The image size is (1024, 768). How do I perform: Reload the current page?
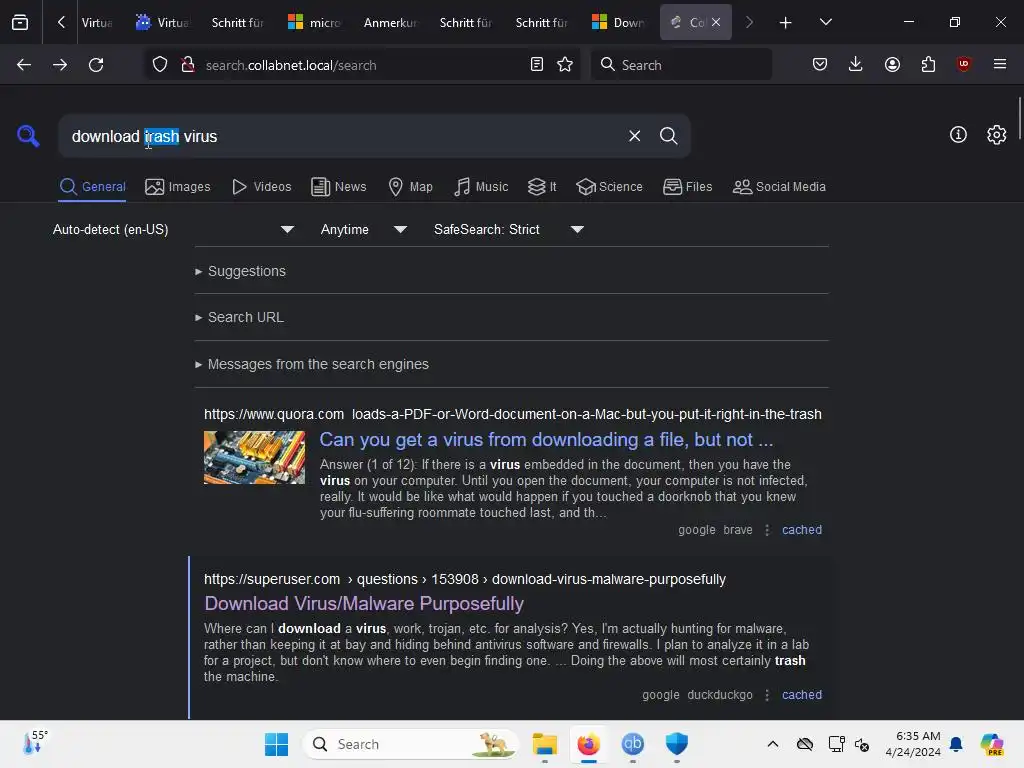pos(96,65)
